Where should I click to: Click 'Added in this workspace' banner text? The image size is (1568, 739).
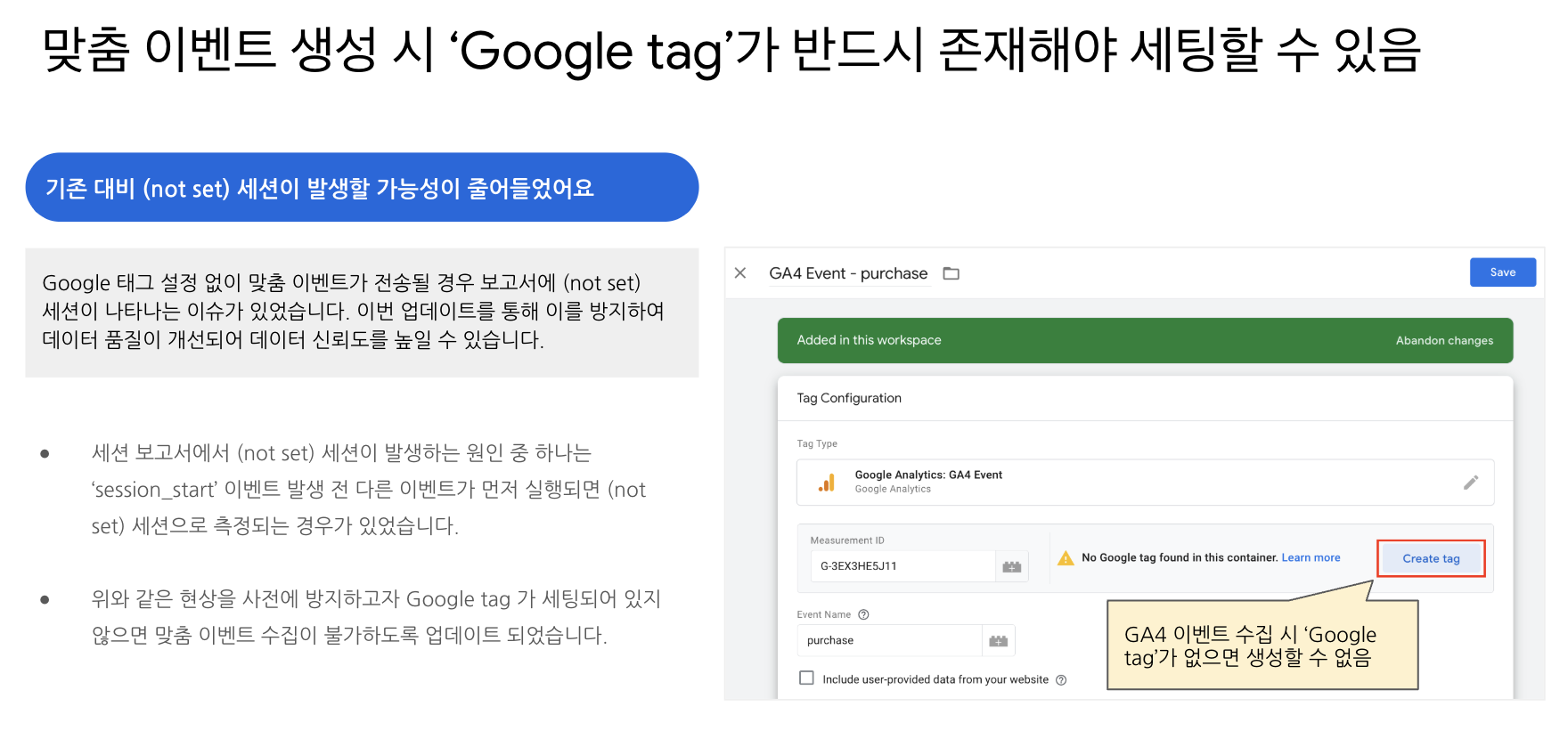(869, 340)
